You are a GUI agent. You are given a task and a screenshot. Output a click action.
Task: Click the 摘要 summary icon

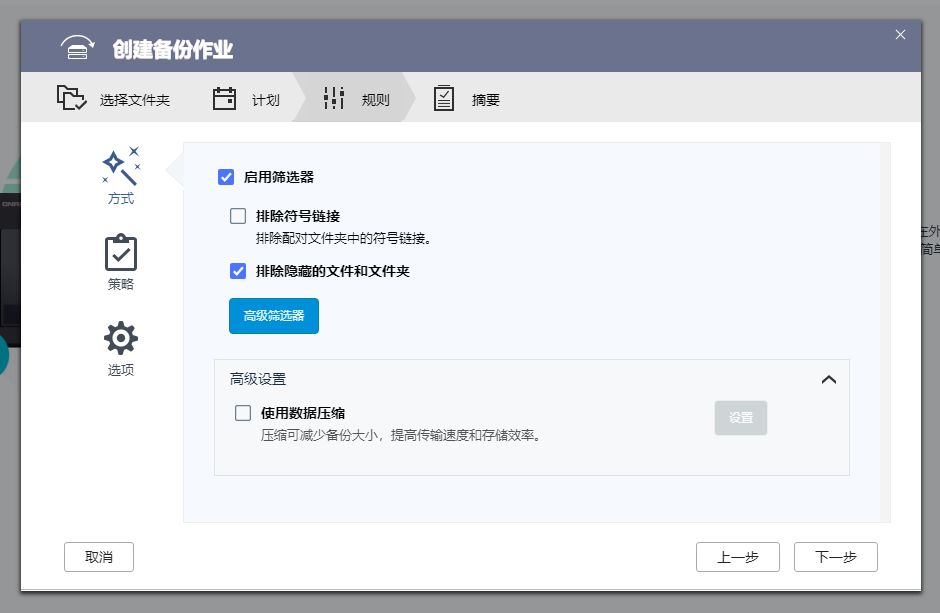tap(443, 97)
